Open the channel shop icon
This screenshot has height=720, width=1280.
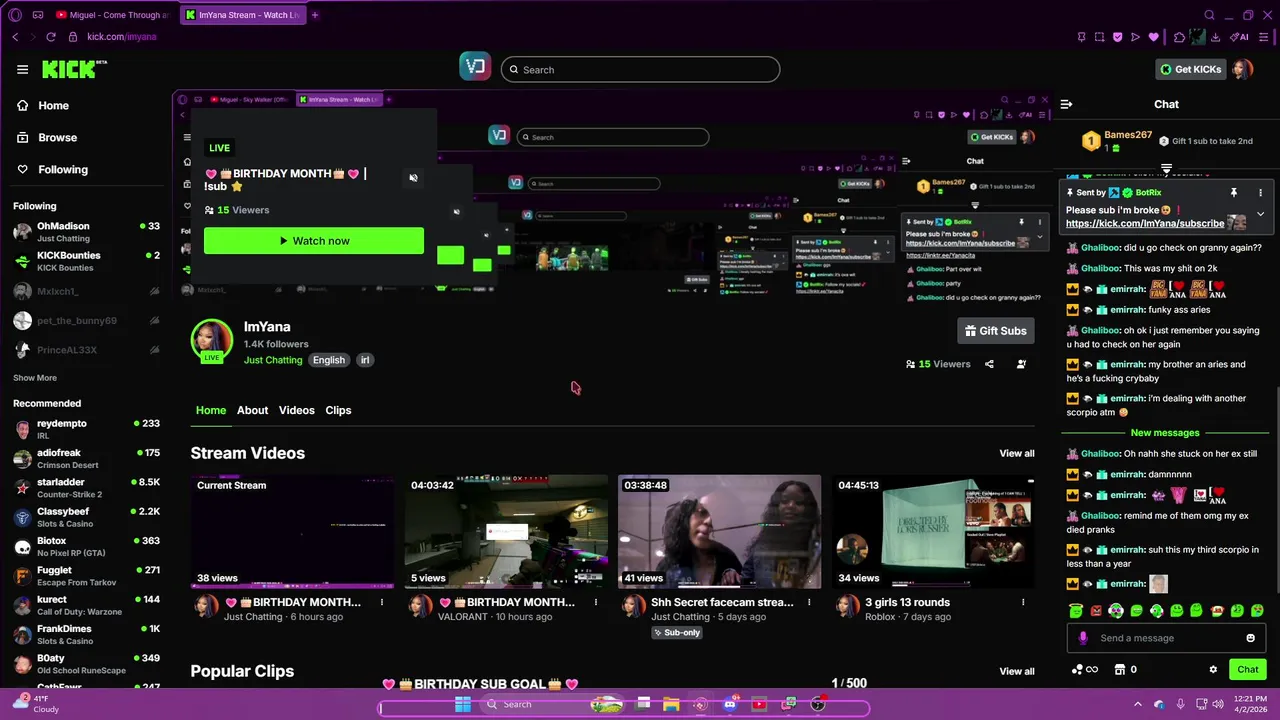point(1120,670)
